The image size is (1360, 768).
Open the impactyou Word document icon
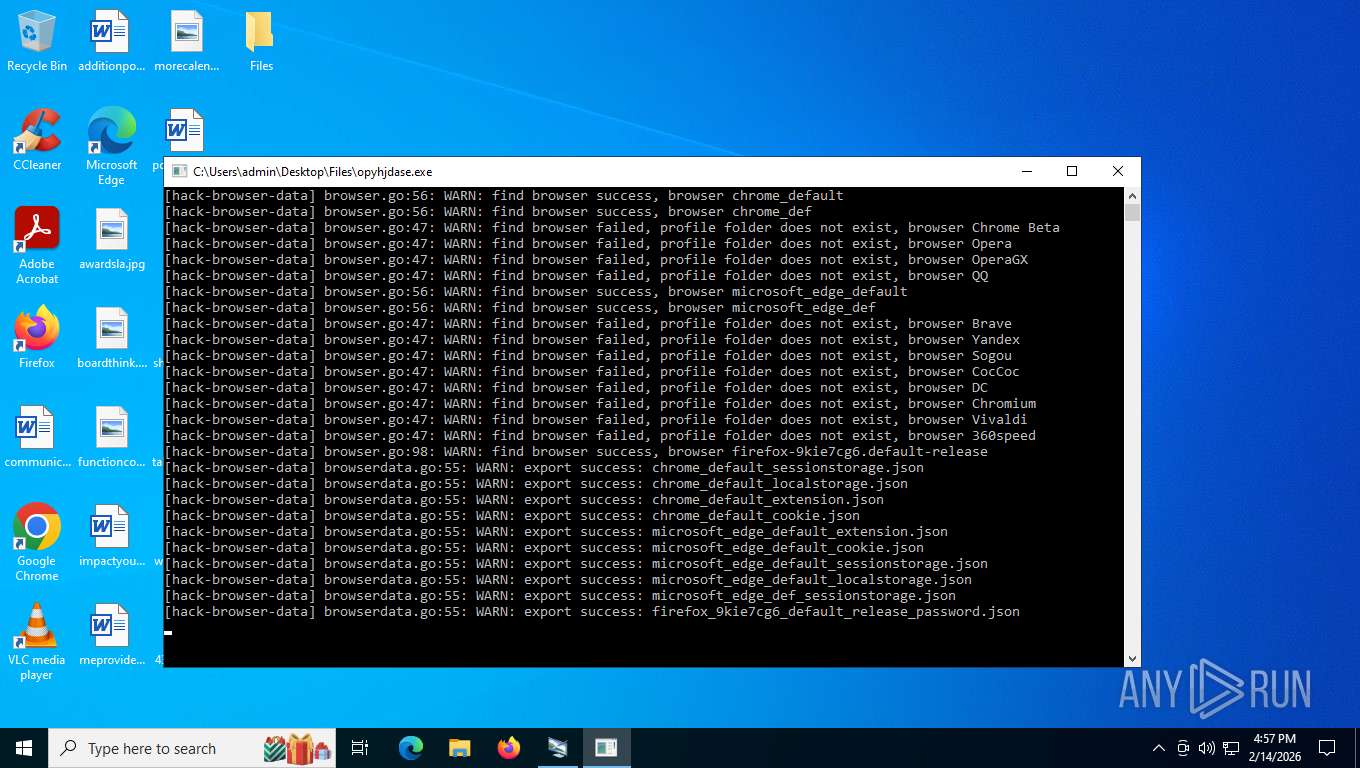click(x=111, y=536)
